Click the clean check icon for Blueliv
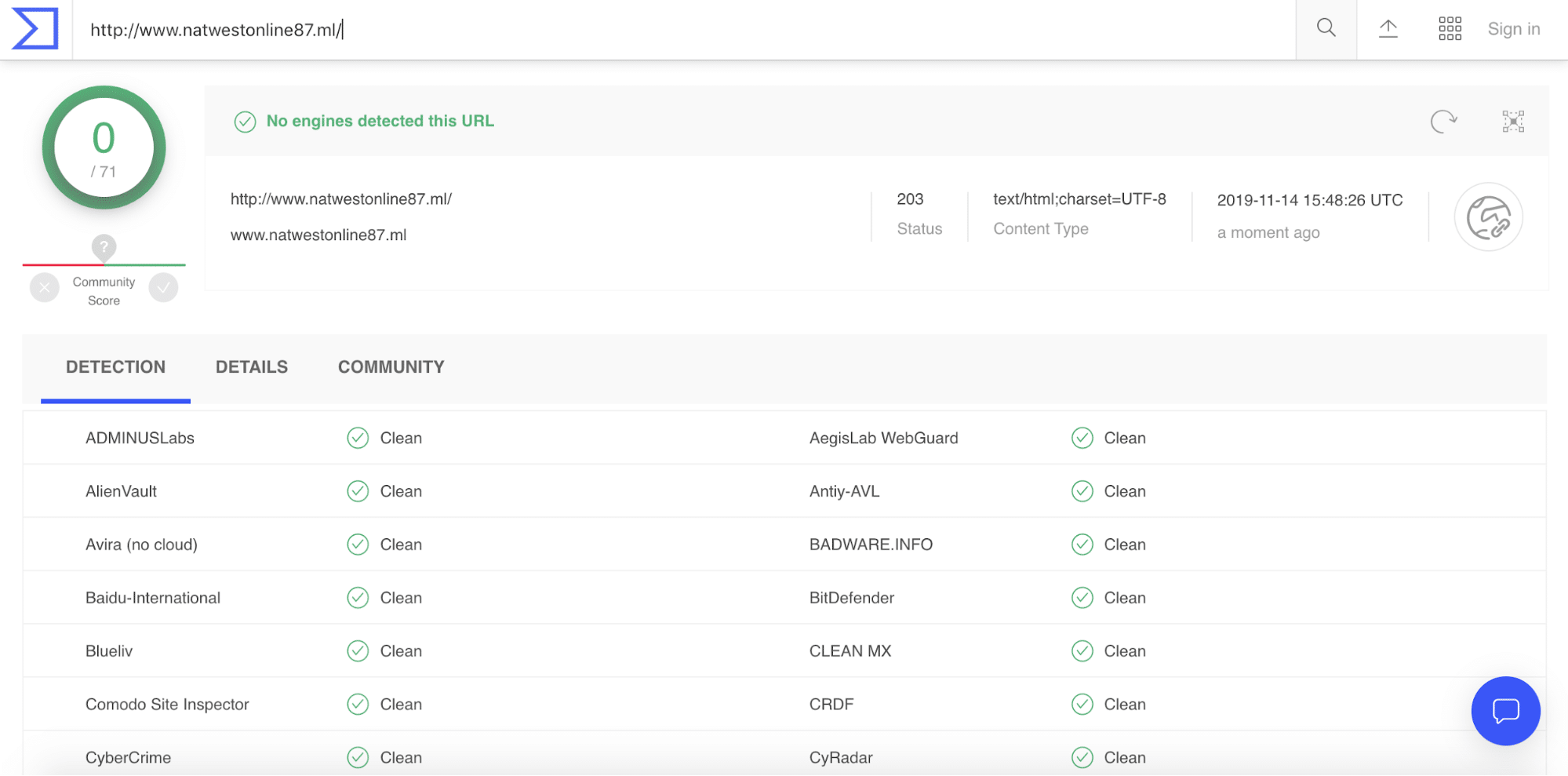This screenshot has height=776, width=1568. [x=358, y=651]
